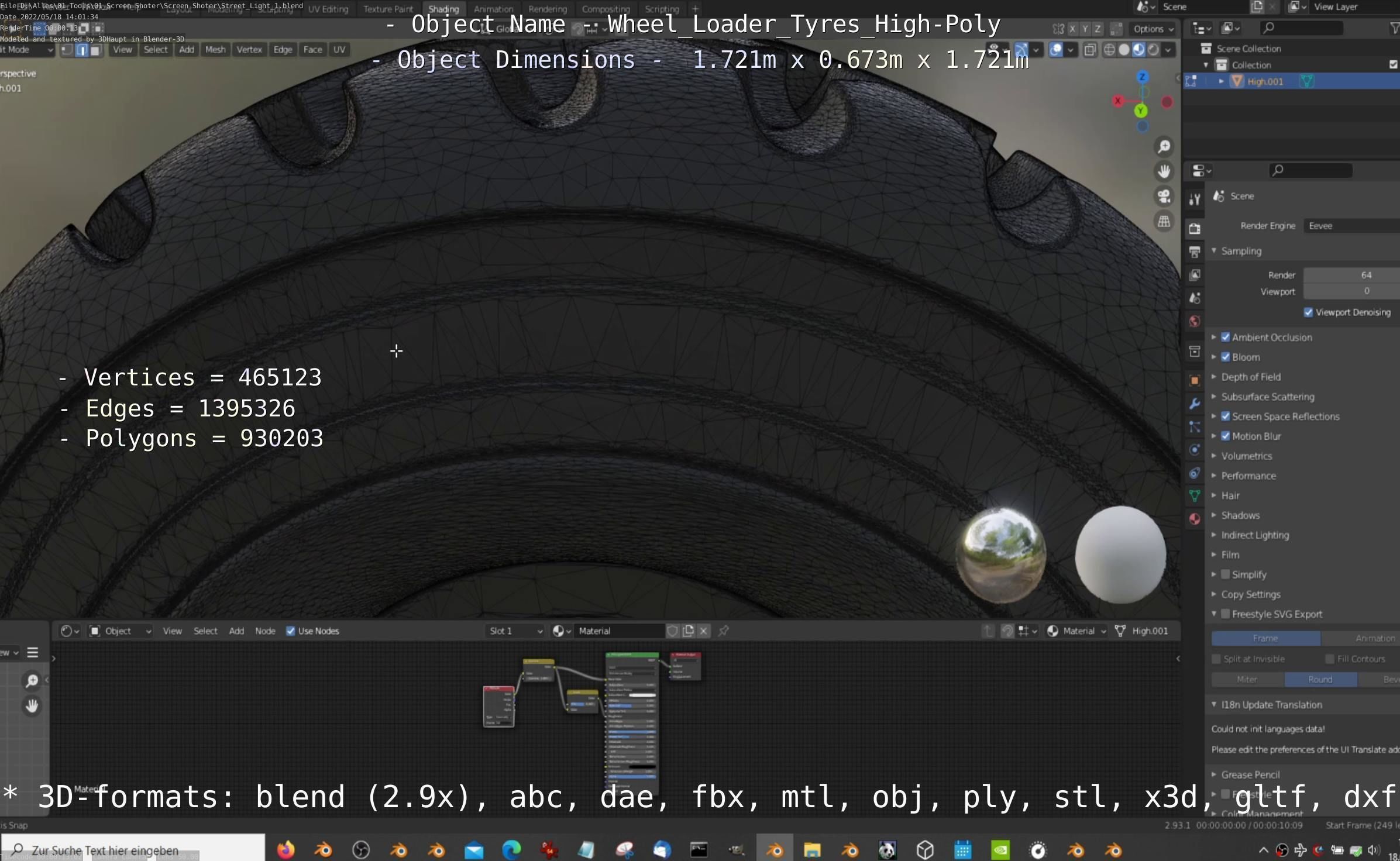The height and width of the screenshot is (861, 1400).
Task: Switch to the UV Editing workspace tab
Action: coord(328,9)
